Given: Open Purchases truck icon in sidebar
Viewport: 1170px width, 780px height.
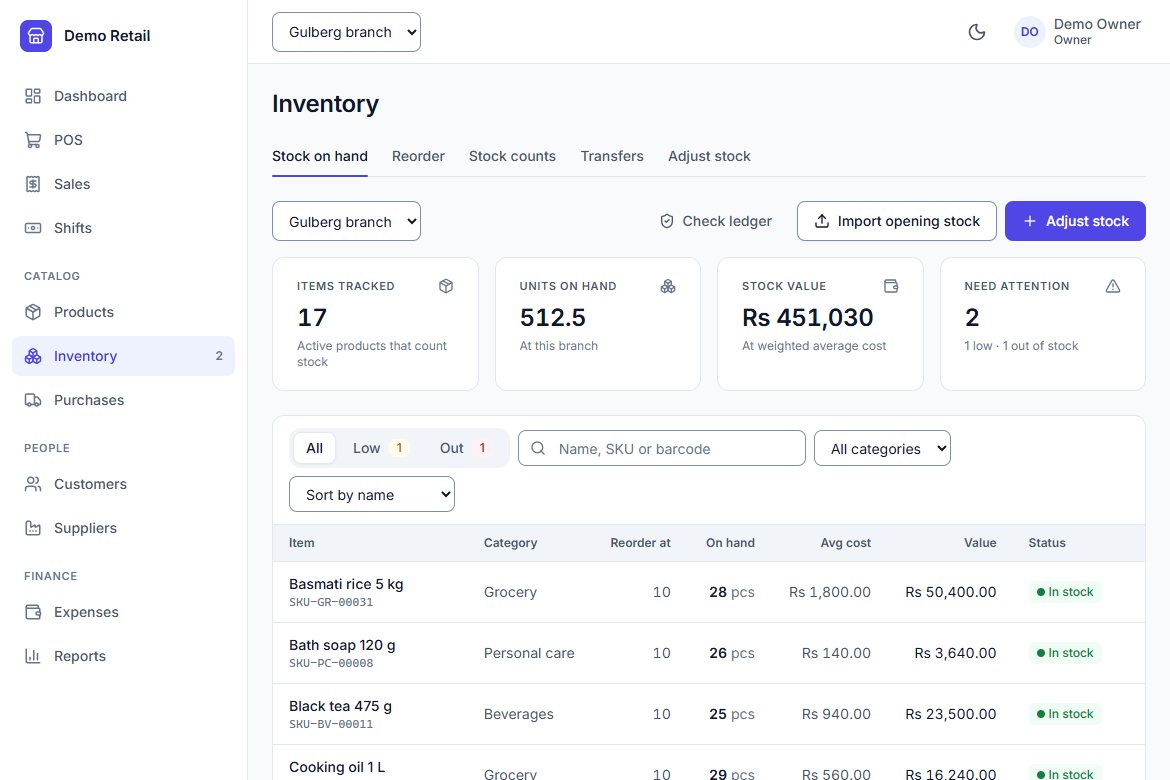Looking at the screenshot, I should pyautogui.click(x=33, y=400).
